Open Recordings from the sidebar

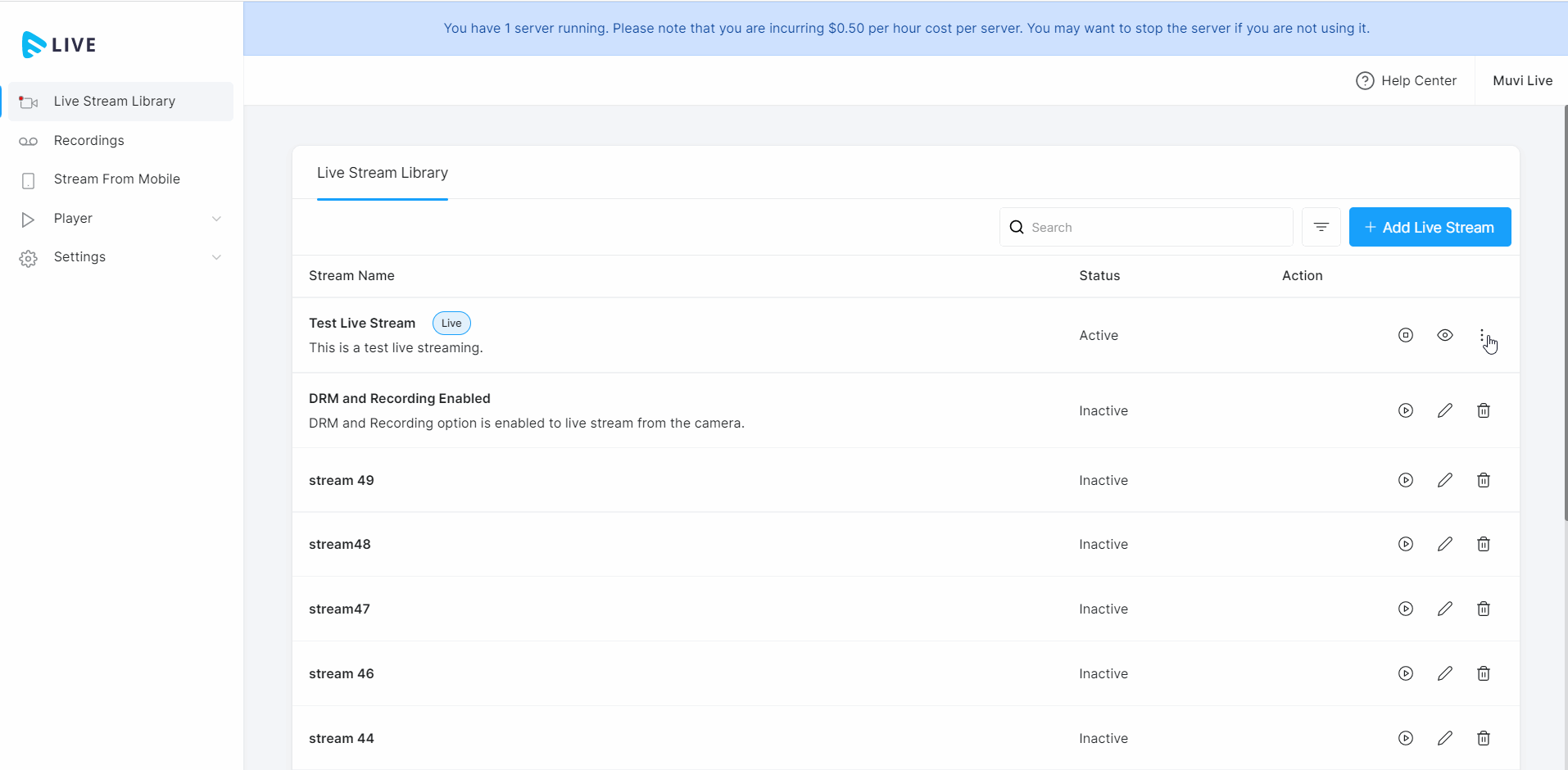point(88,141)
